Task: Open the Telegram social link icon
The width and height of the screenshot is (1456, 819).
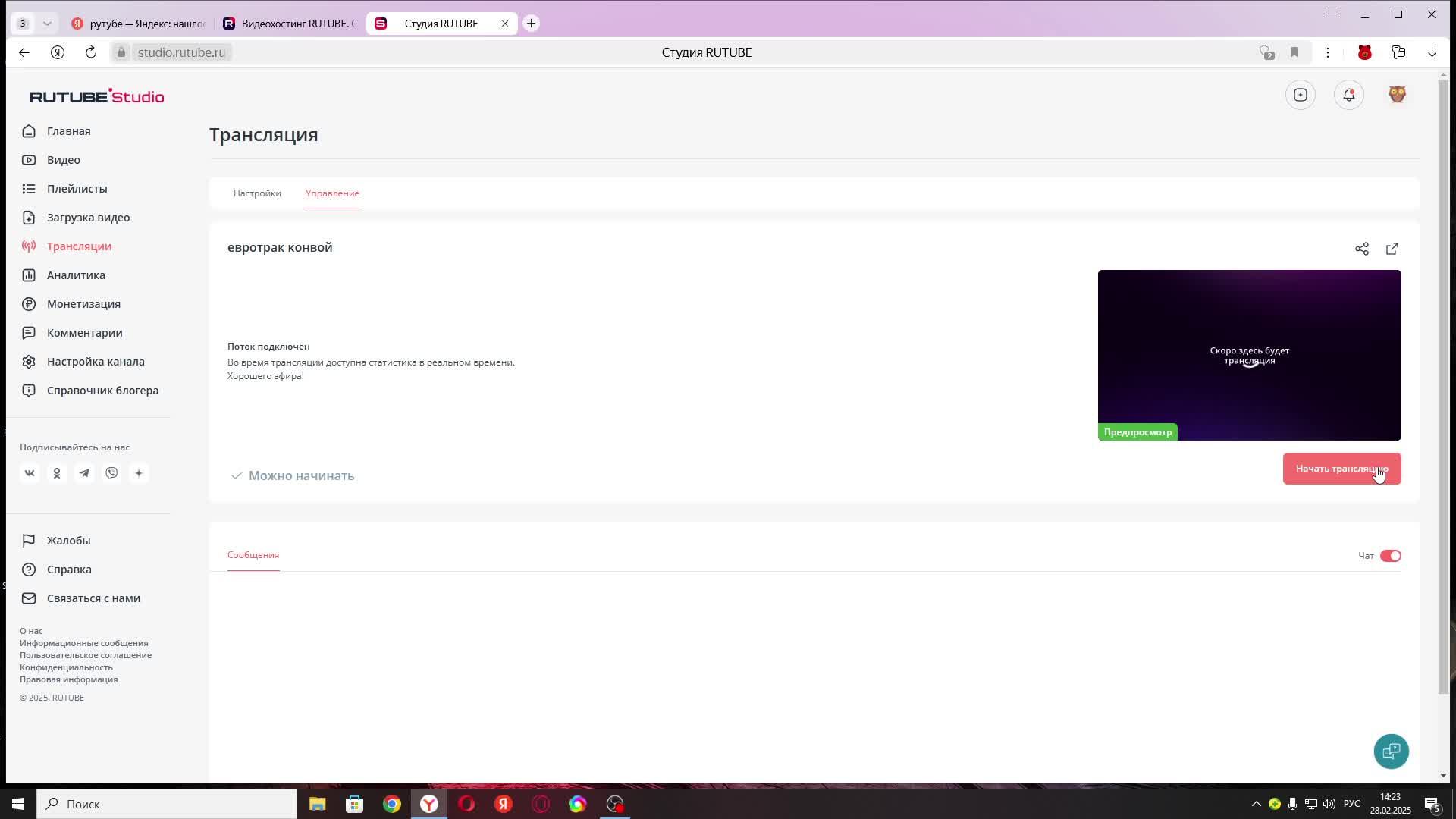Action: 84,473
